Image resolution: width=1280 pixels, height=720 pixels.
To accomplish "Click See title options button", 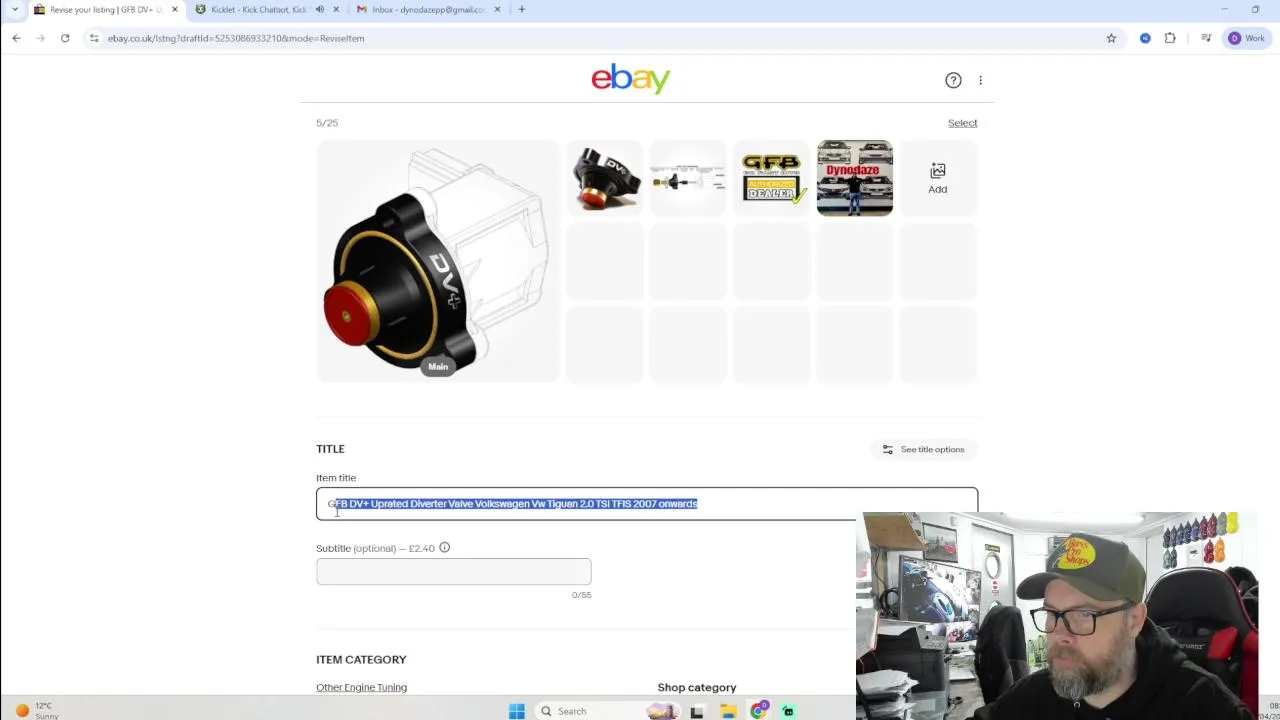I will tap(924, 450).
